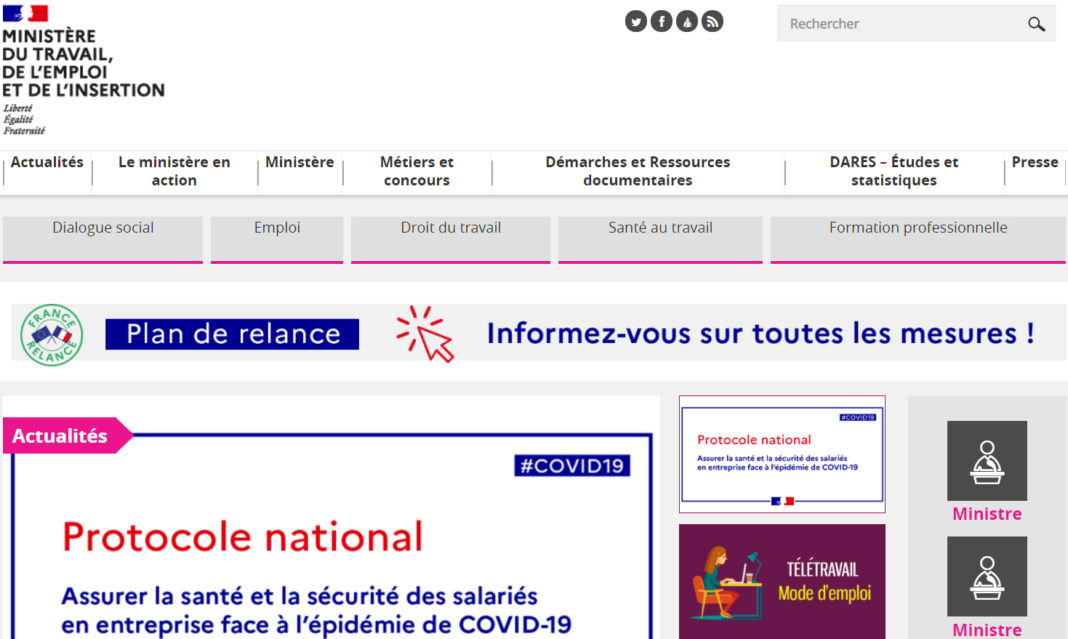Subscribe via the RSS feed icon

pos(712,22)
